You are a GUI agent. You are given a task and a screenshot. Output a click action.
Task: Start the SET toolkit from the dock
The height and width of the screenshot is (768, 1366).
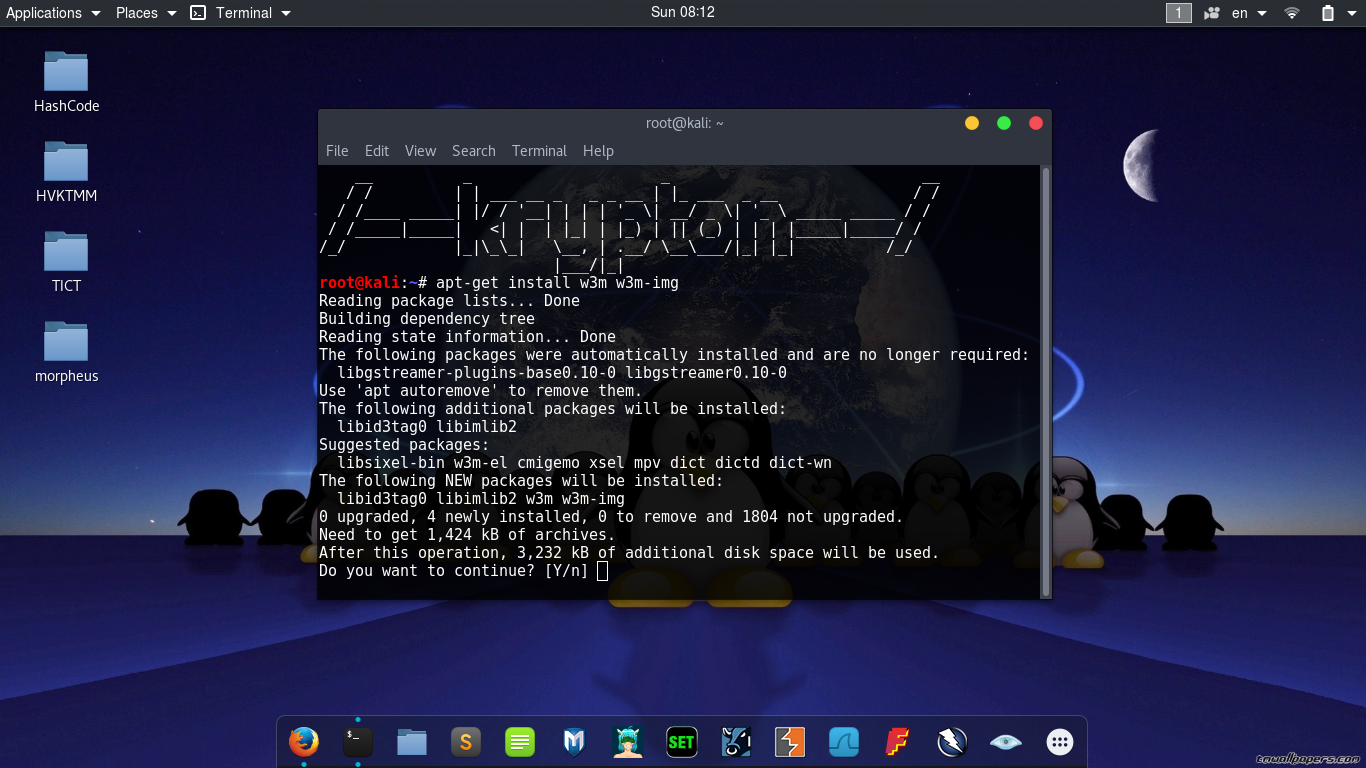coord(682,742)
